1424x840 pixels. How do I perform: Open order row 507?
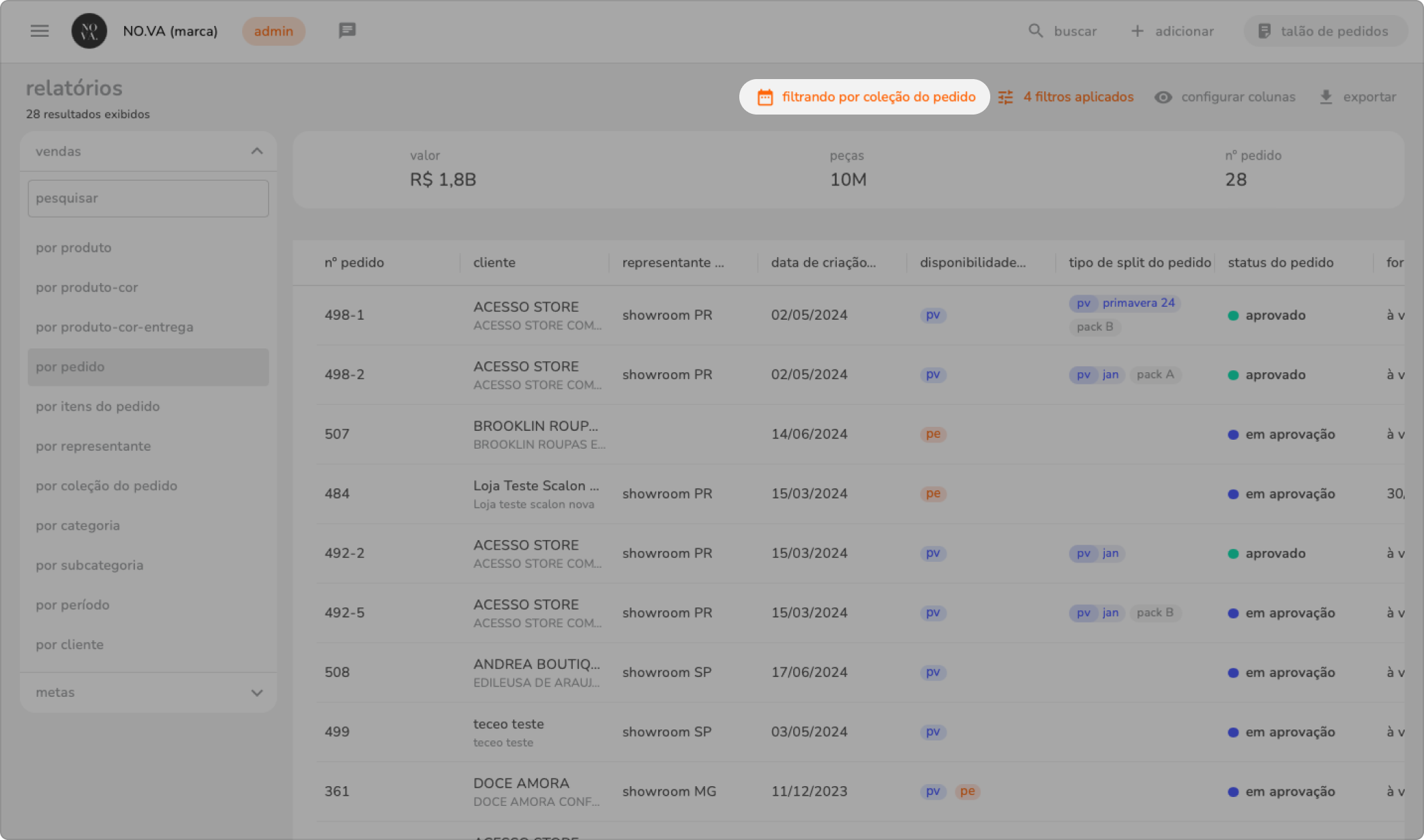[337, 434]
